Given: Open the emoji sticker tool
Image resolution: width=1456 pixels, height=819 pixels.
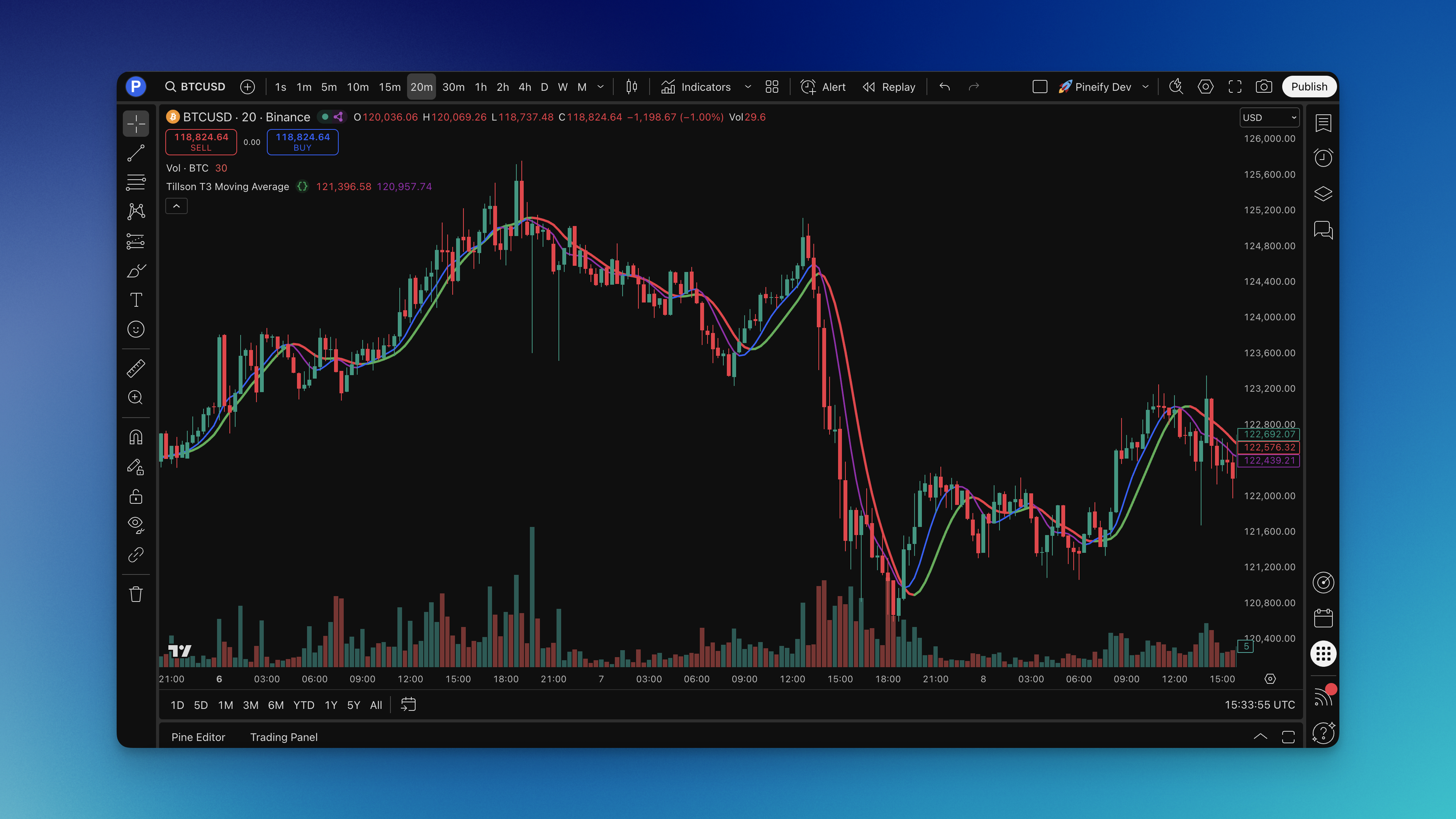Looking at the screenshot, I should pyautogui.click(x=136, y=330).
